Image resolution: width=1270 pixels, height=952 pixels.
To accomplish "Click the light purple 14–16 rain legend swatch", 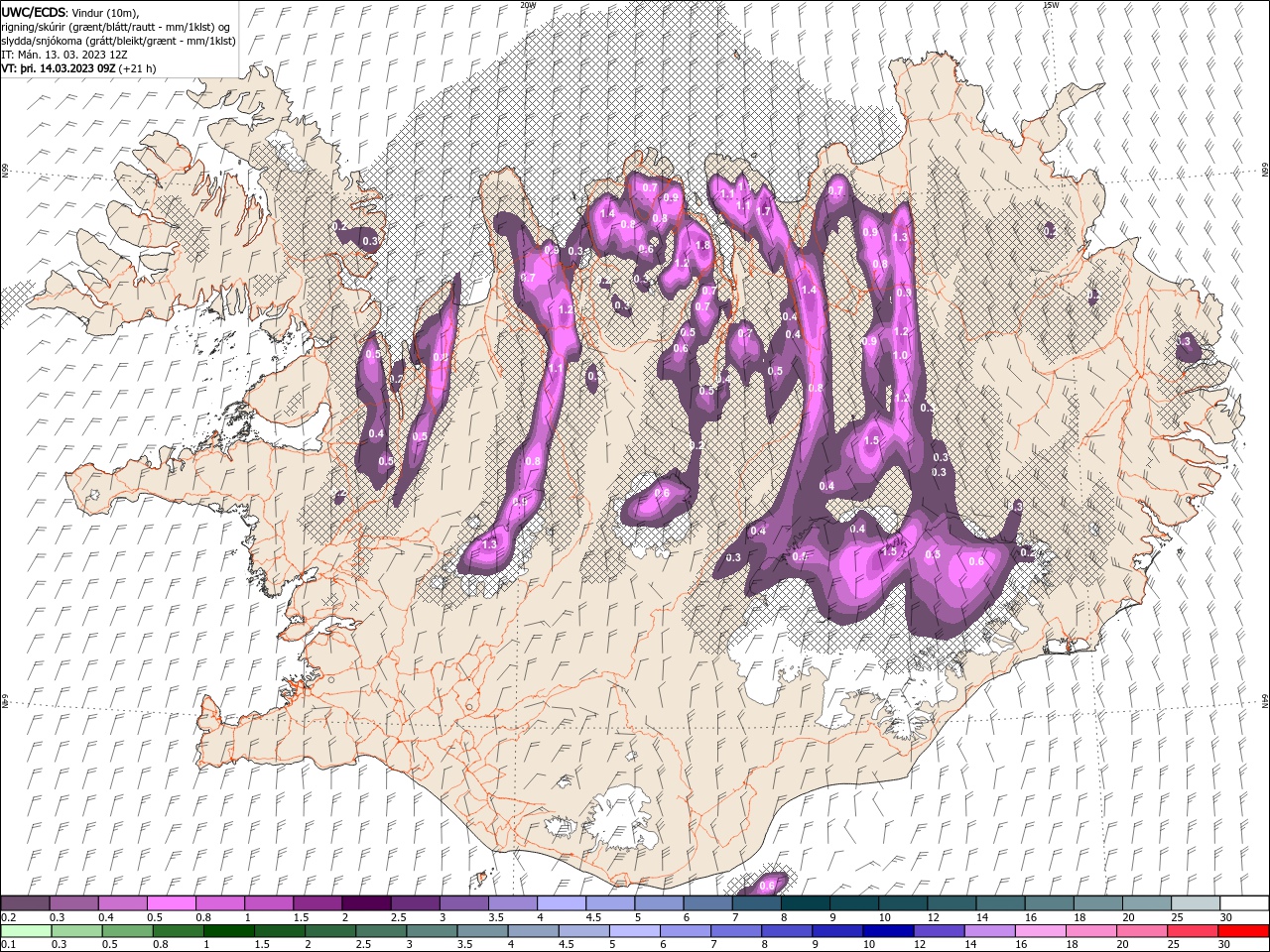I will click(x=989, y=931).
